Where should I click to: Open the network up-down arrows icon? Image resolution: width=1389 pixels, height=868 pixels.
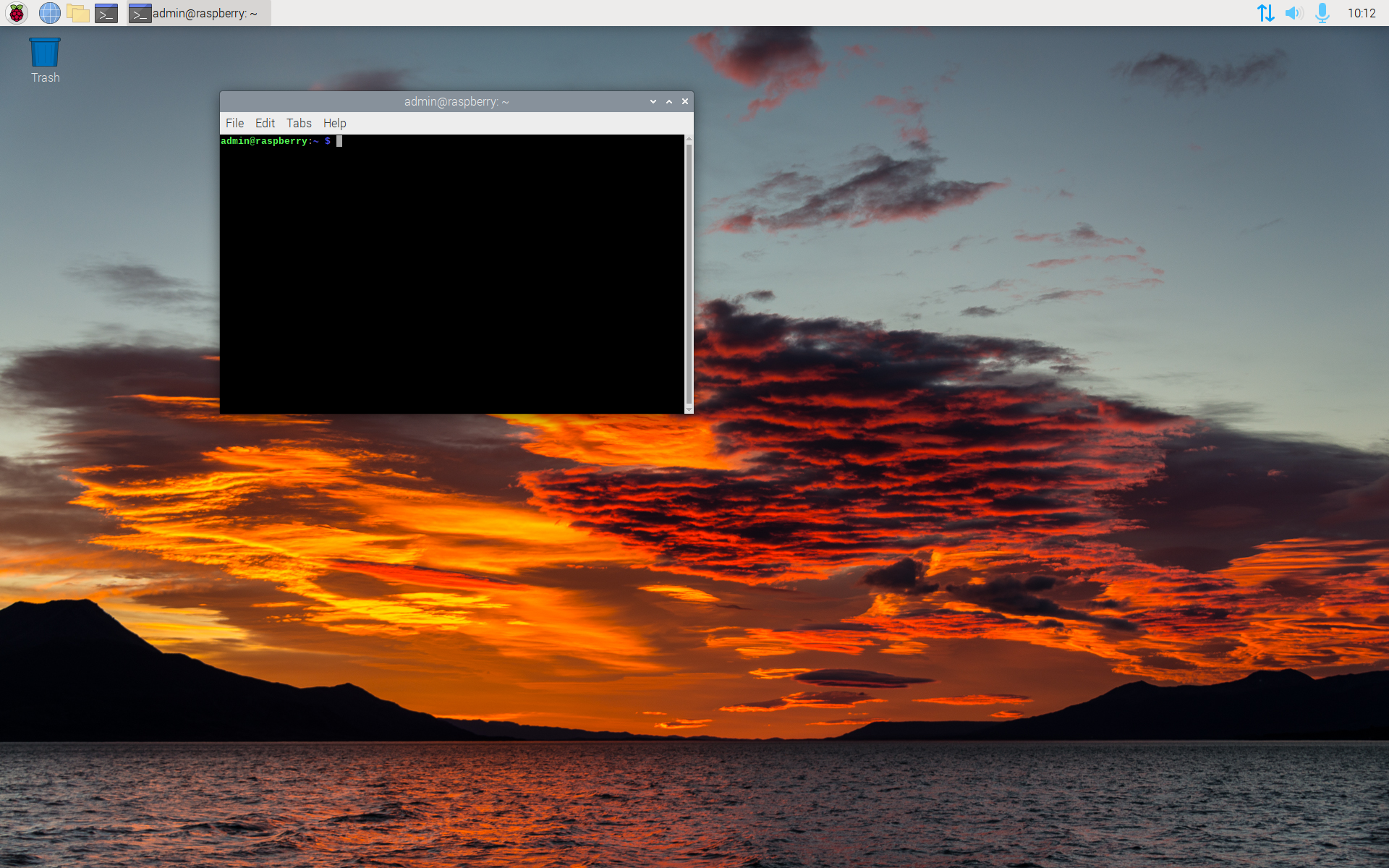tap(1265, 13)
